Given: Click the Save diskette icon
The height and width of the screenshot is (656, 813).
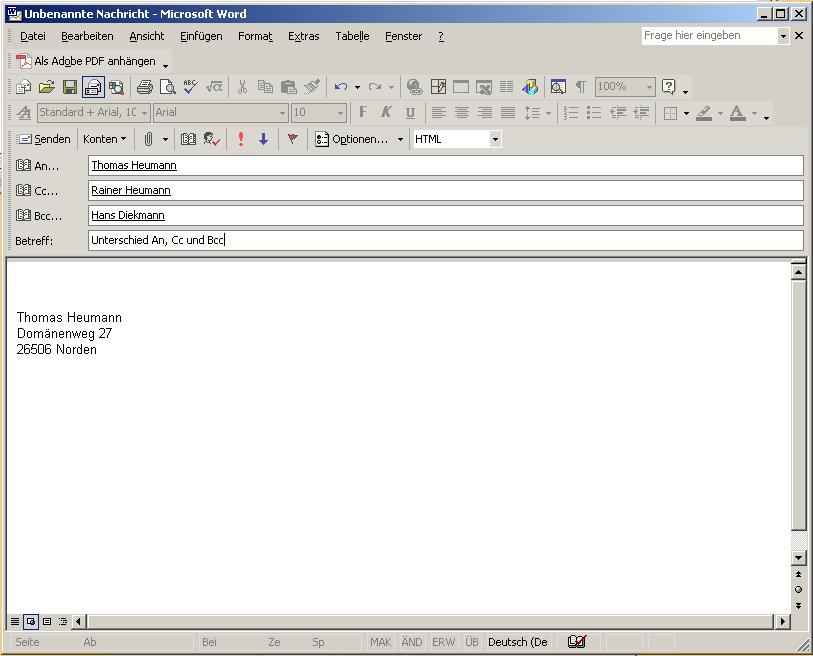Looking at the screenshot, I should coord(70,87).
